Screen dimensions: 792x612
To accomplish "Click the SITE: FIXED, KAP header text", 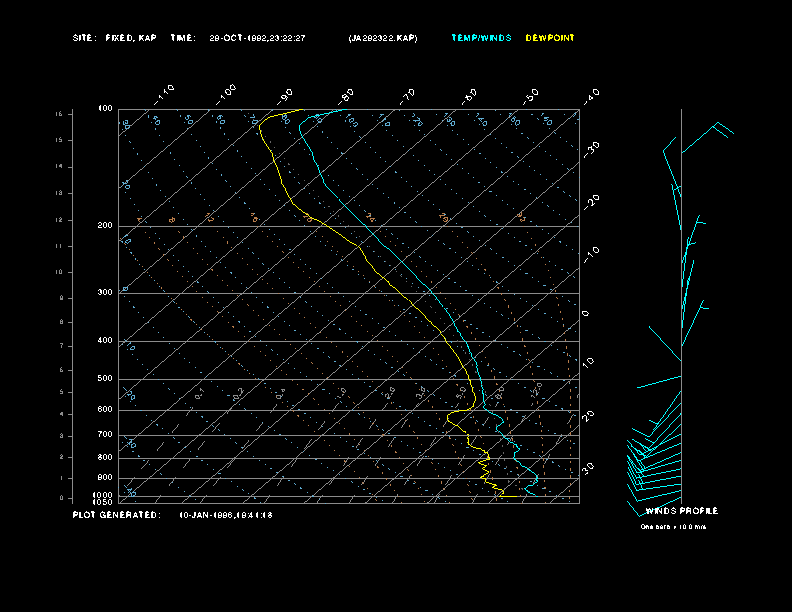I will tap(115, 38).
